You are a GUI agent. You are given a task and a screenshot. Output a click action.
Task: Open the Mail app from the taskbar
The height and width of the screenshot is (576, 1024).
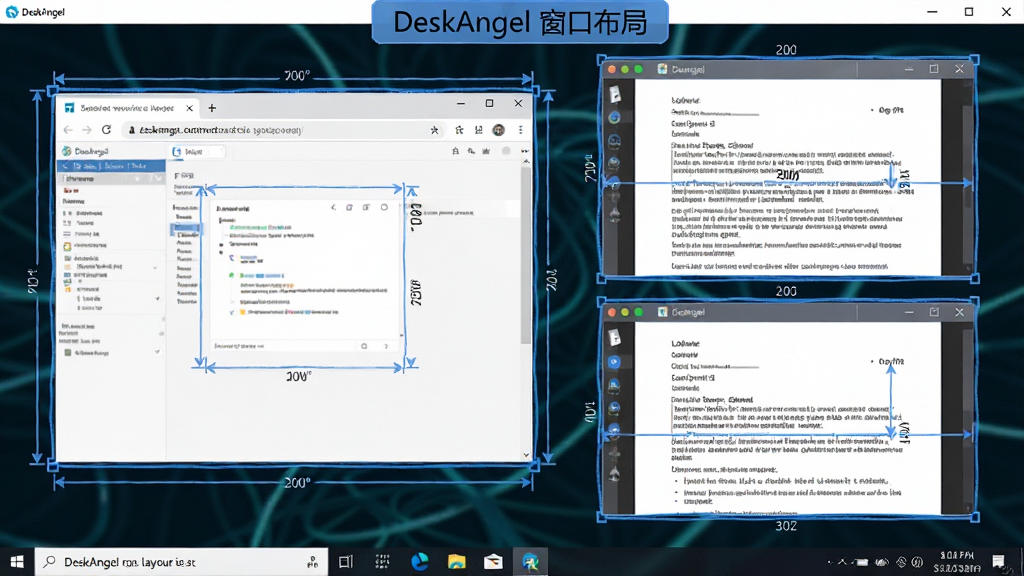coord(493,562)
